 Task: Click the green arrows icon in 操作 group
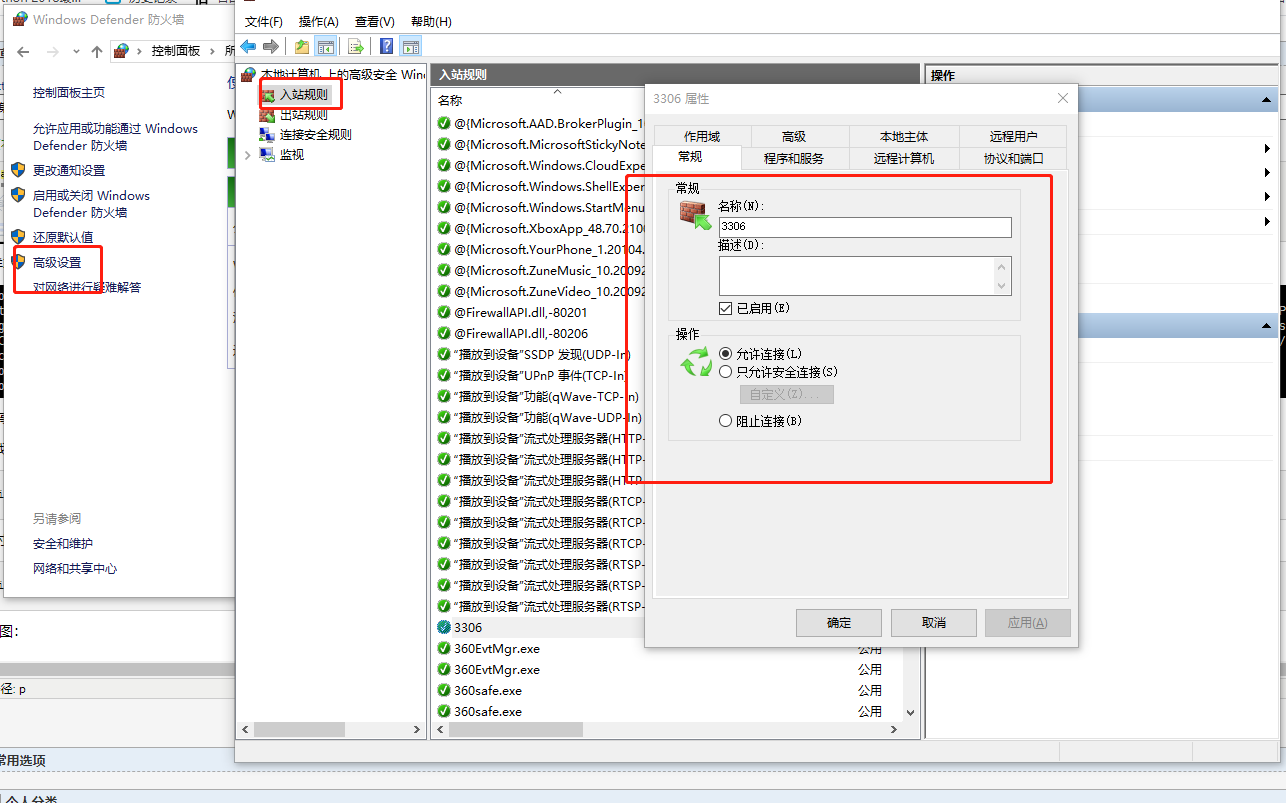pos(696,362)
